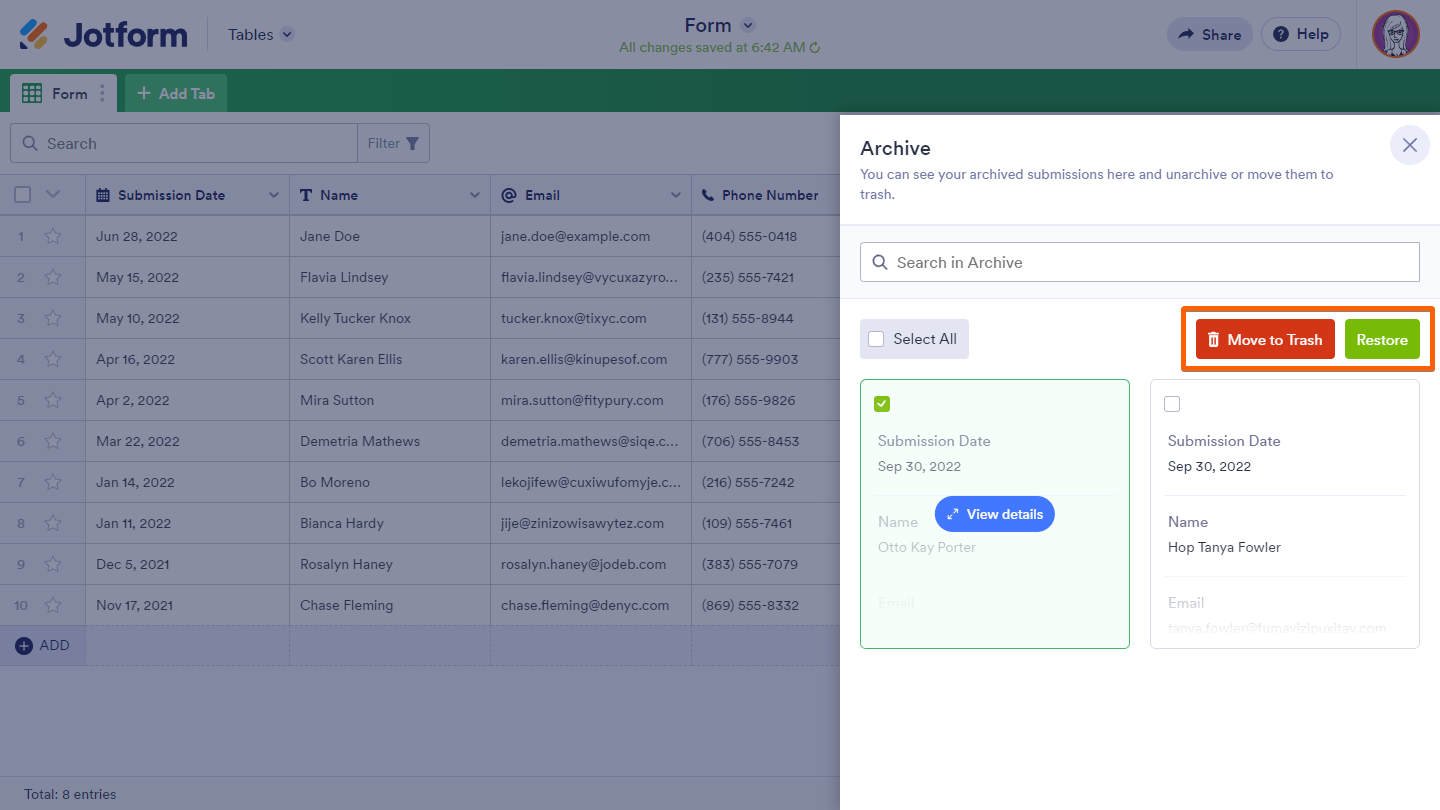Add a new row with ADD
Screen dimensions: 1440x810
[43, 646]
